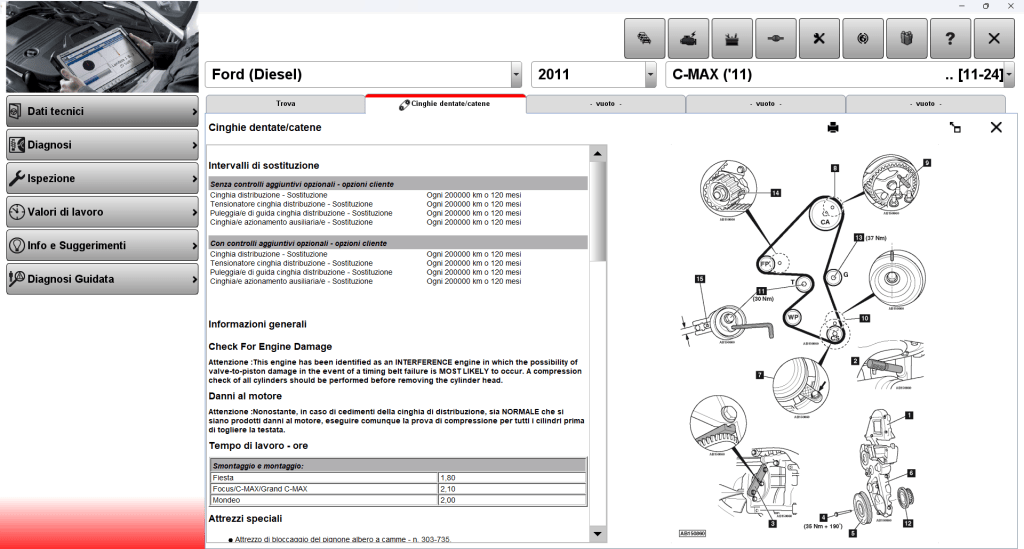This screenshot has height=549, width=1024.
Task: Expand the Diagnosi sidebar menu
Action: pos(102,145)
